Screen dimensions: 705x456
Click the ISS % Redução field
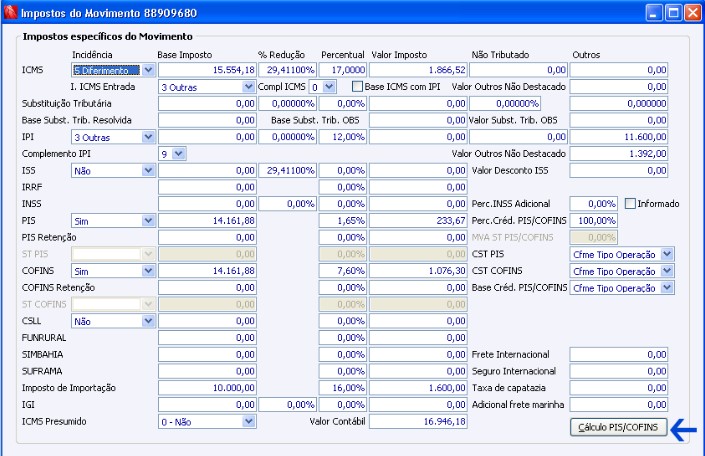point(287,170)
